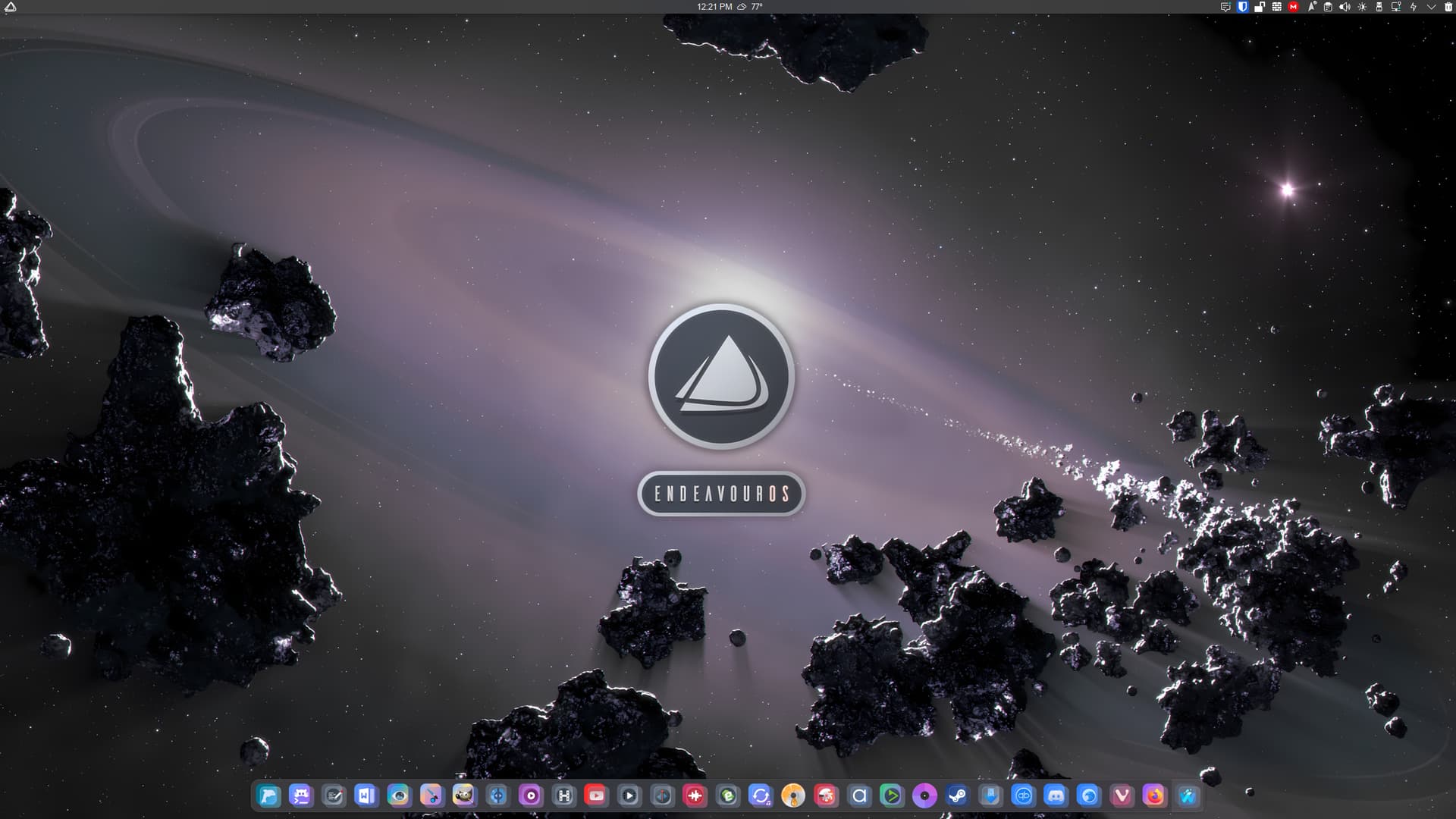Image resolution: width=1456 pixels, height=819 pixels.
Task: Launch the orange disc burner app
Action: point(793,795)
